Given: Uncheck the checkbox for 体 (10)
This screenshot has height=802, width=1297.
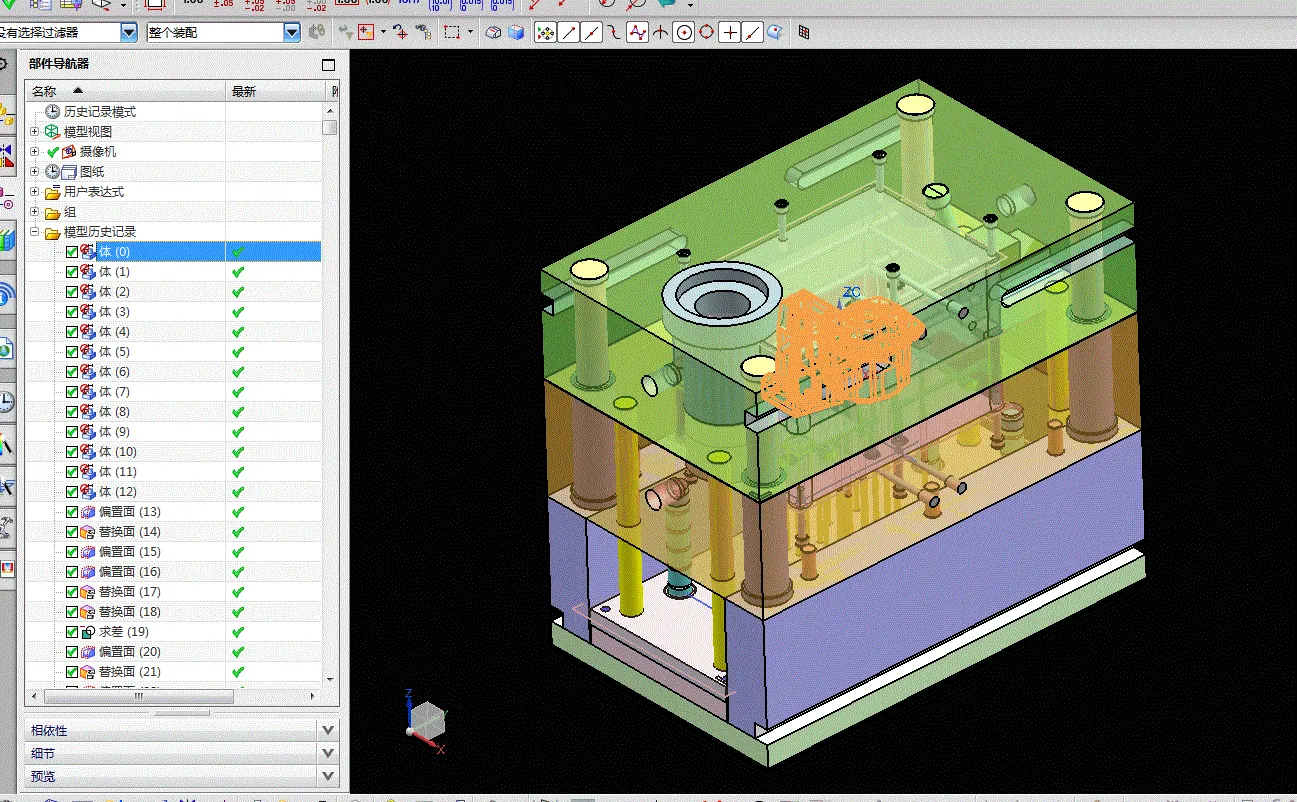Looking at the screenshot, I should click(x=71, y=452).
